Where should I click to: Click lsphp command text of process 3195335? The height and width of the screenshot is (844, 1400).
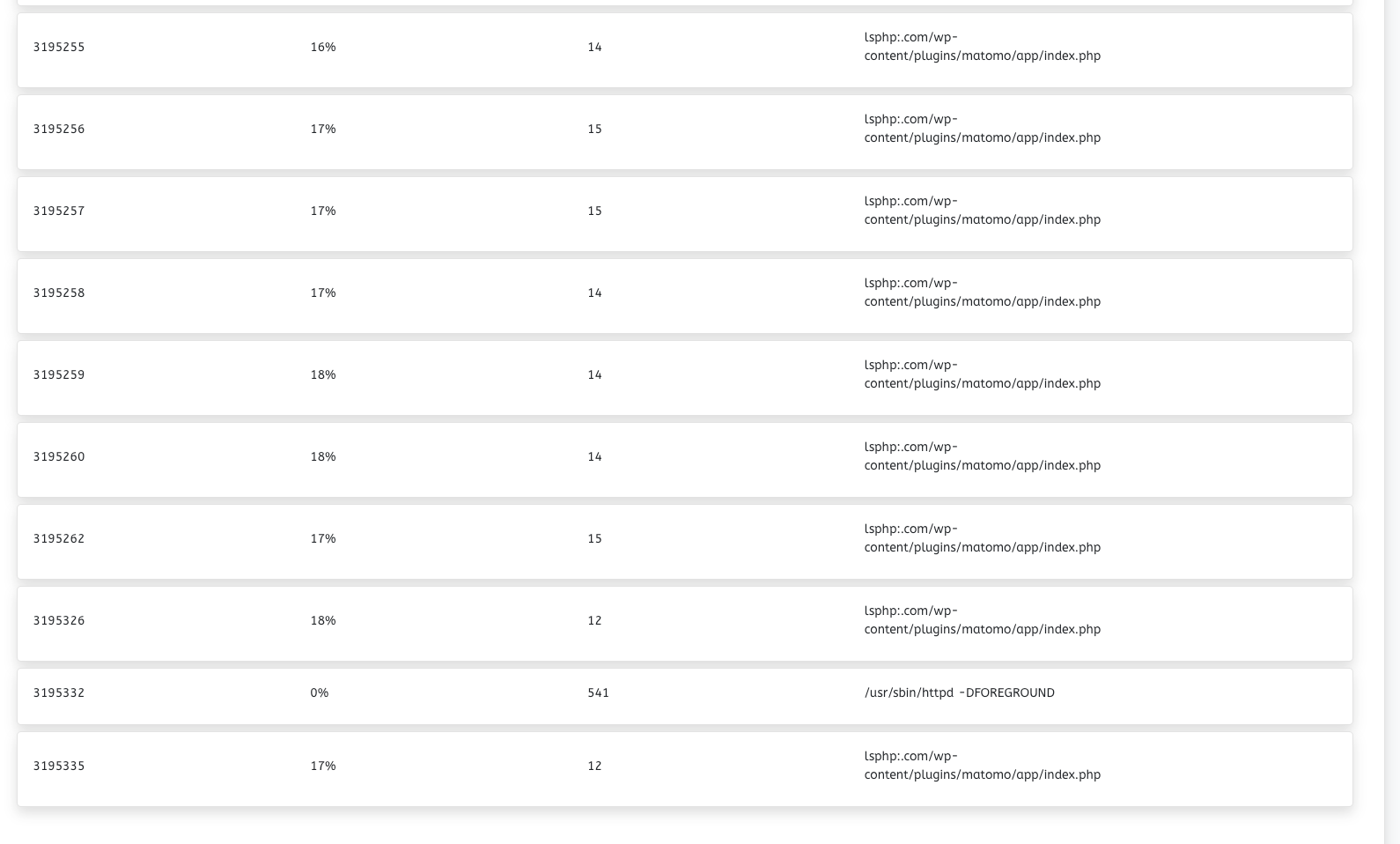[982, 766]
